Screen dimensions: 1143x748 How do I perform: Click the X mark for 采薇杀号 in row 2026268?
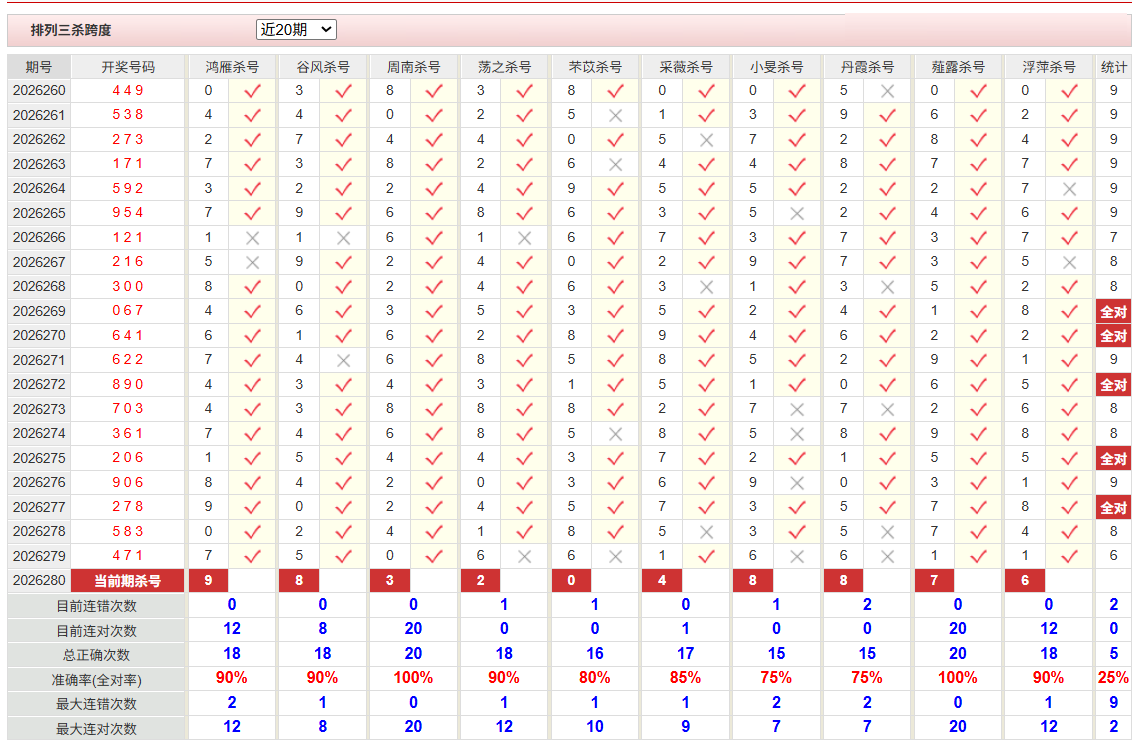pyautogui.click(x=706, y=287)
